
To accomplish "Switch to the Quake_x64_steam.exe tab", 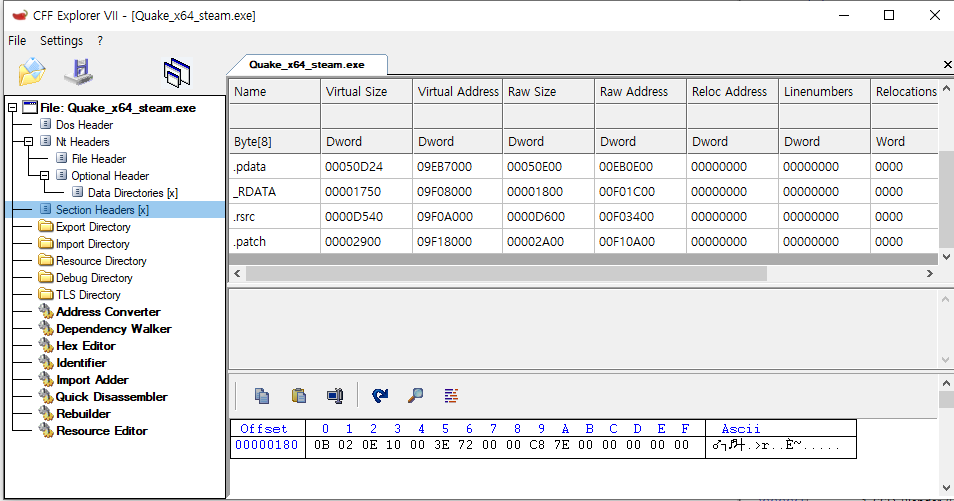I will [307, 65].
